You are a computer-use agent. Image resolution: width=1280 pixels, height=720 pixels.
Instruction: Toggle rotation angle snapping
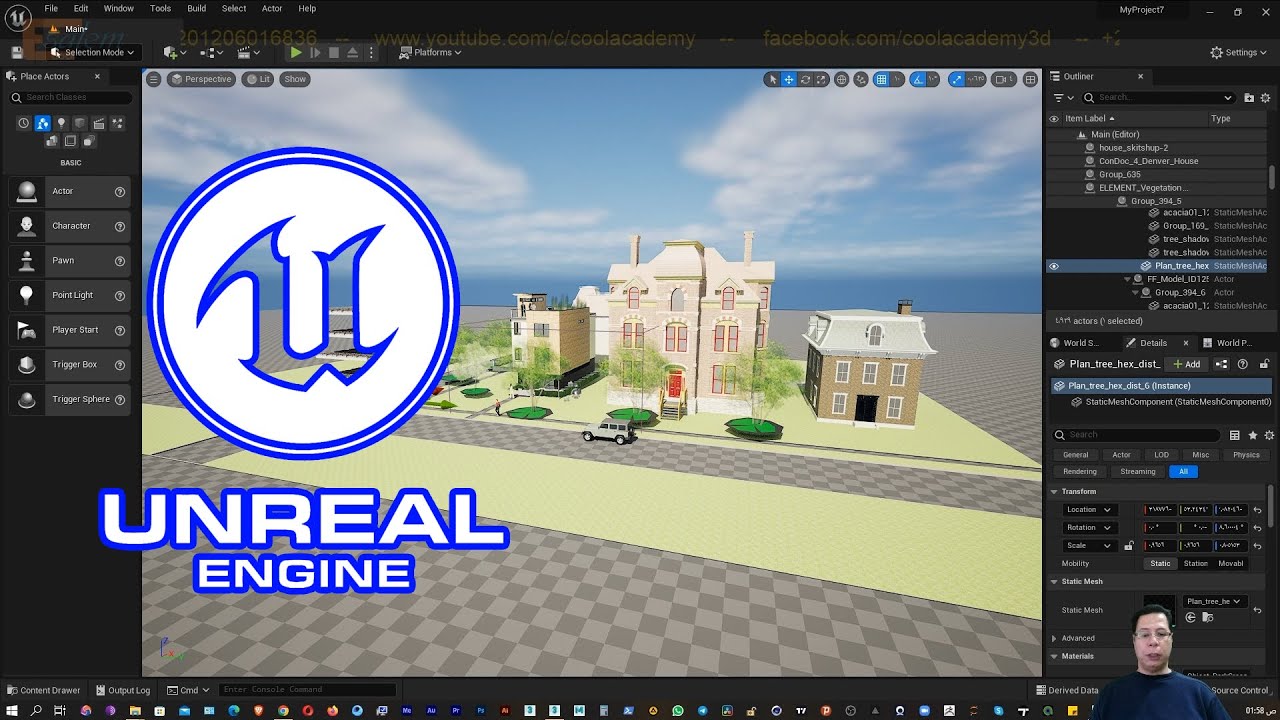click(x=918, y=79)
